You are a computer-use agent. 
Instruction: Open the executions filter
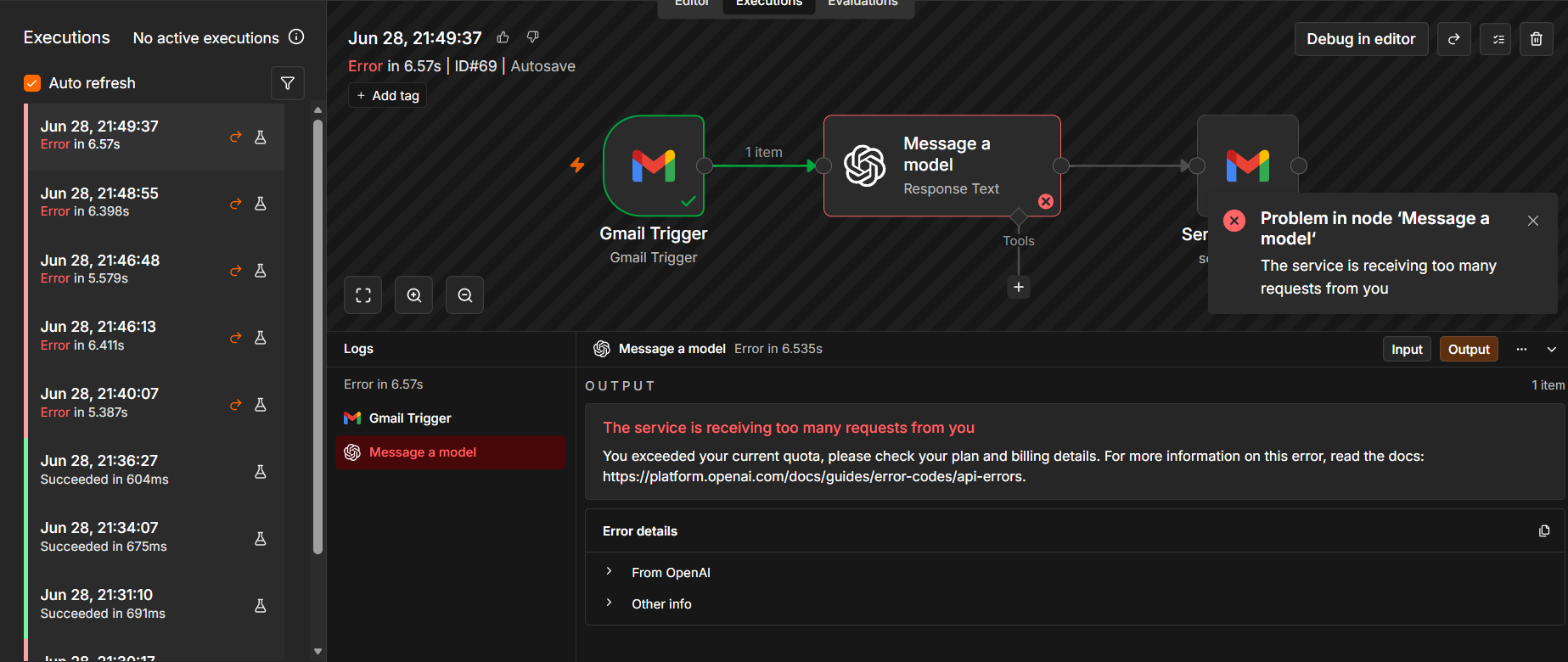[x=288, y=83]
